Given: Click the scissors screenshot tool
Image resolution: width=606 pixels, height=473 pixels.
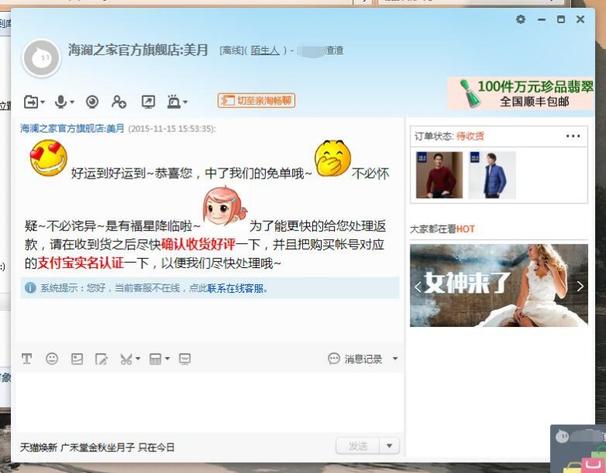Looking at the screenshot, I should 126,359.
